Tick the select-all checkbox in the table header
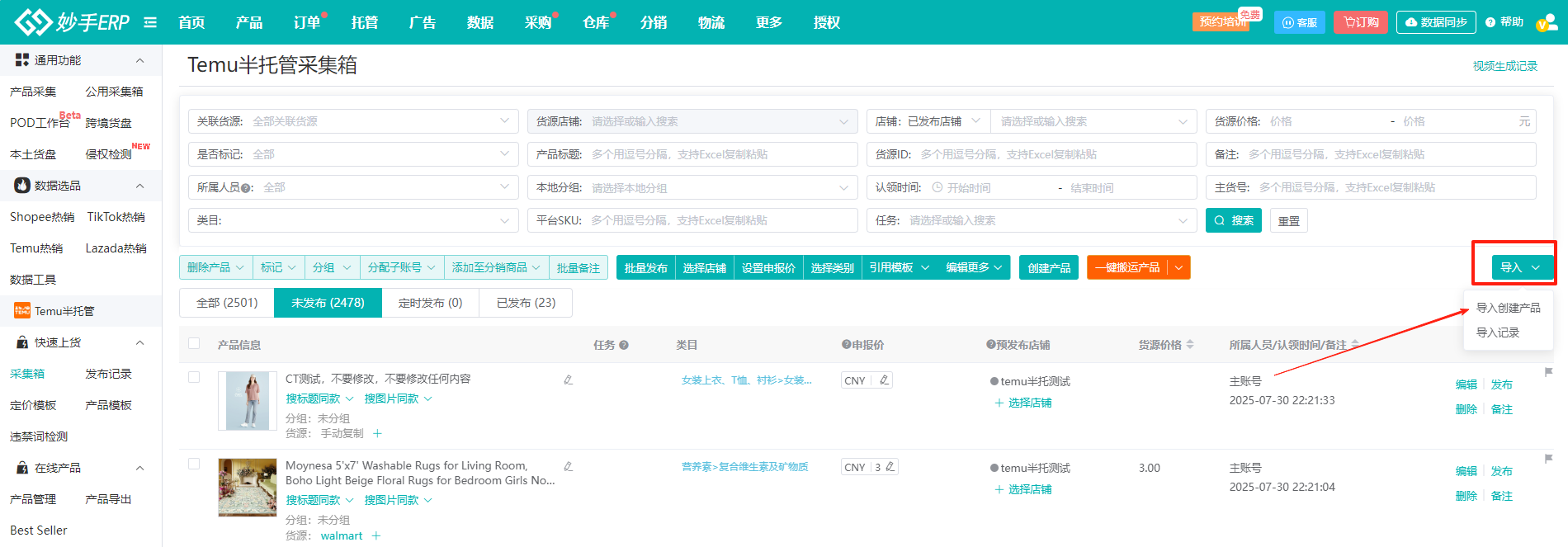Image resolution: width=1568 pixels, height=547 pixels. (194, 343)
